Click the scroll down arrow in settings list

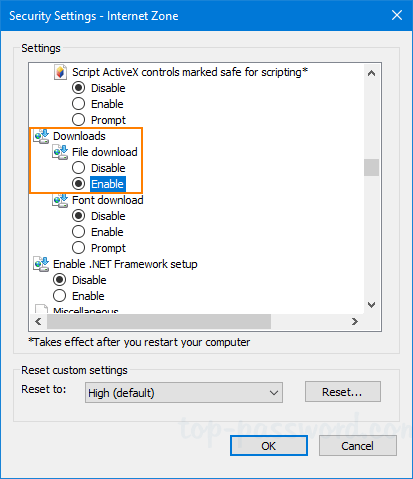[371, 305]
